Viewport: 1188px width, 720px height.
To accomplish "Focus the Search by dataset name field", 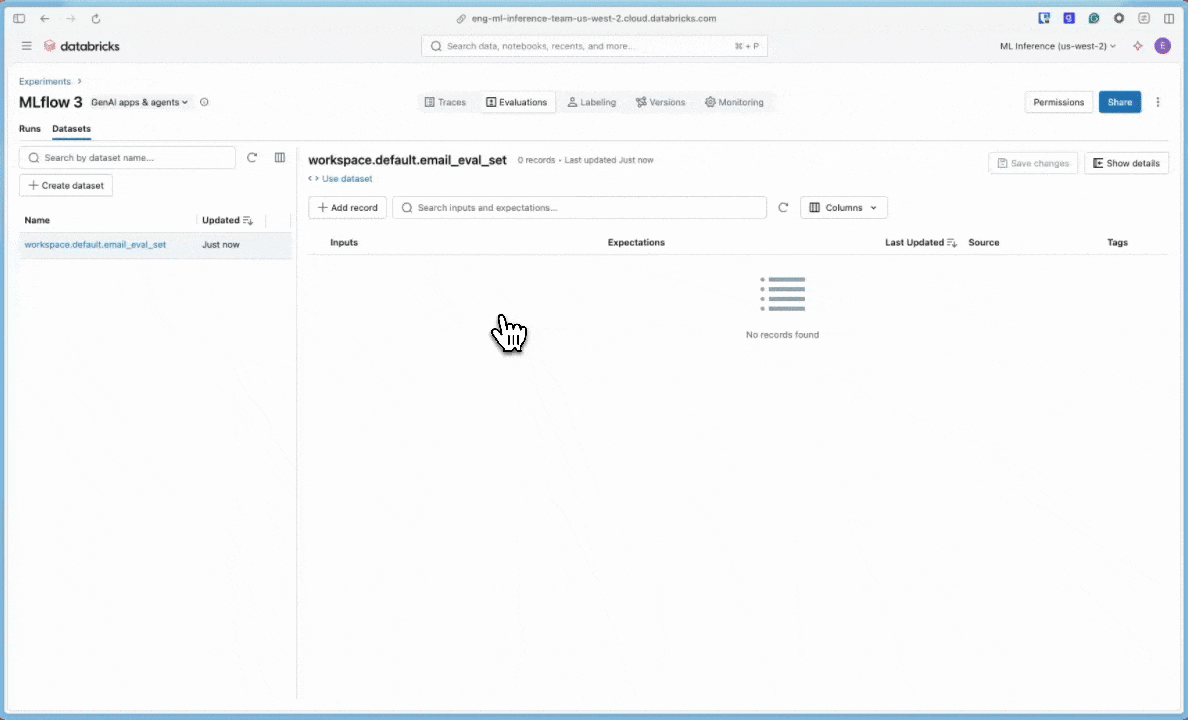I will tap(127, 158).
